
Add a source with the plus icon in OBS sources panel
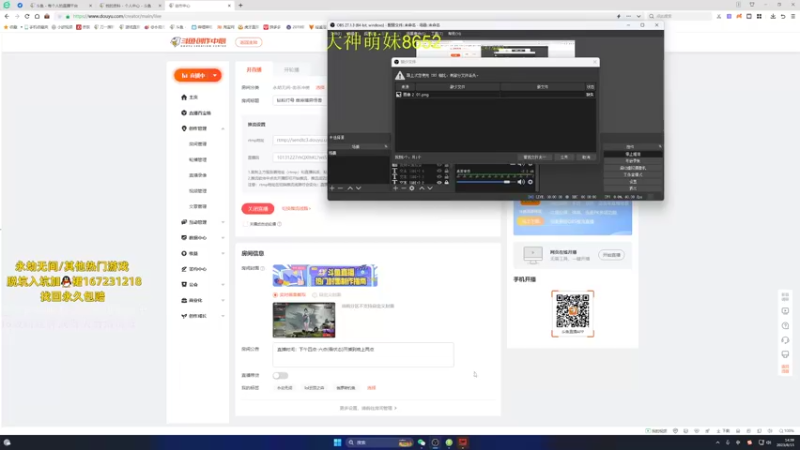pyautogui.click(x=395, y=188)
